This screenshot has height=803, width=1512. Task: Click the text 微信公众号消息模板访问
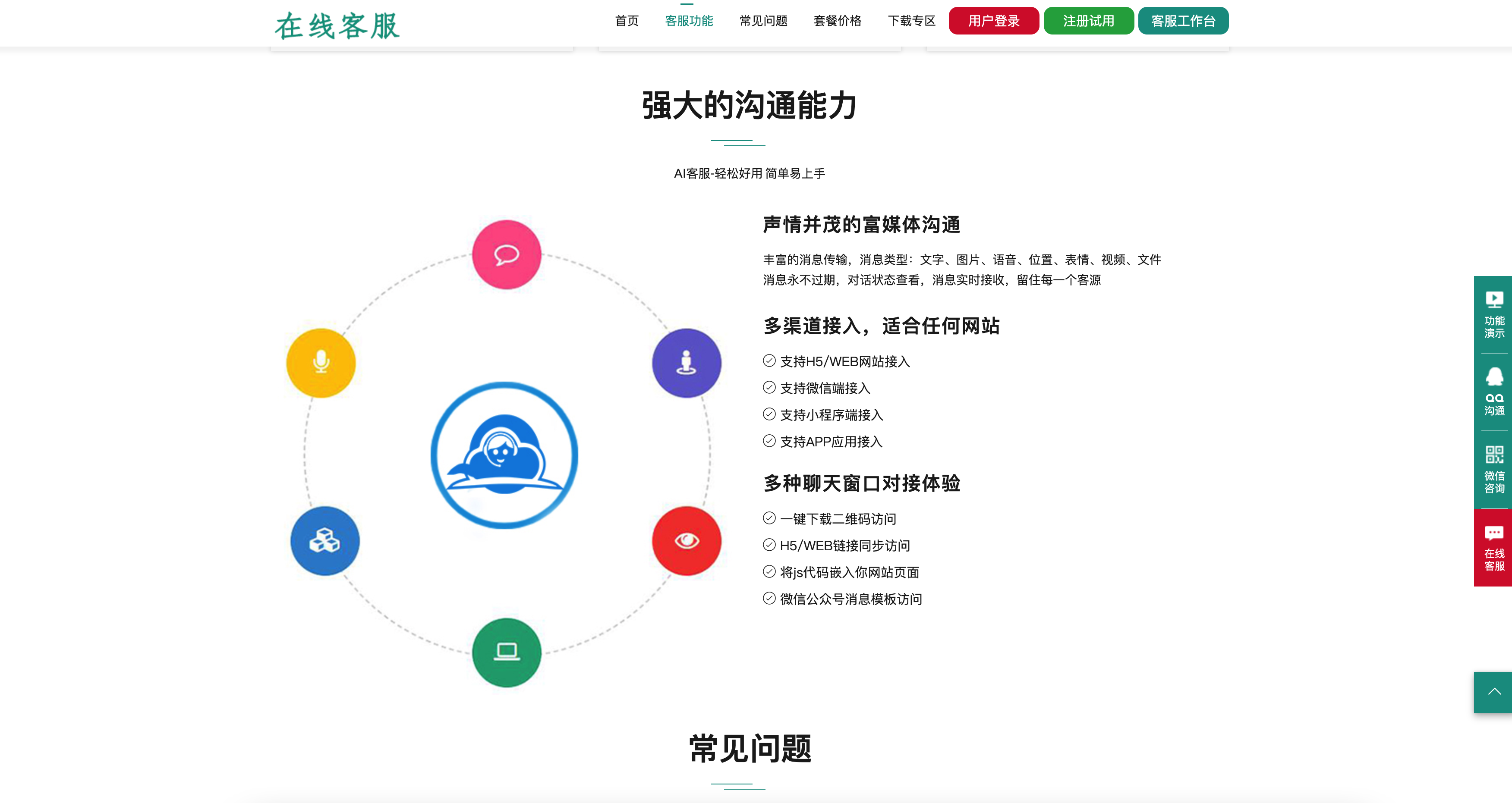point(850,599)
